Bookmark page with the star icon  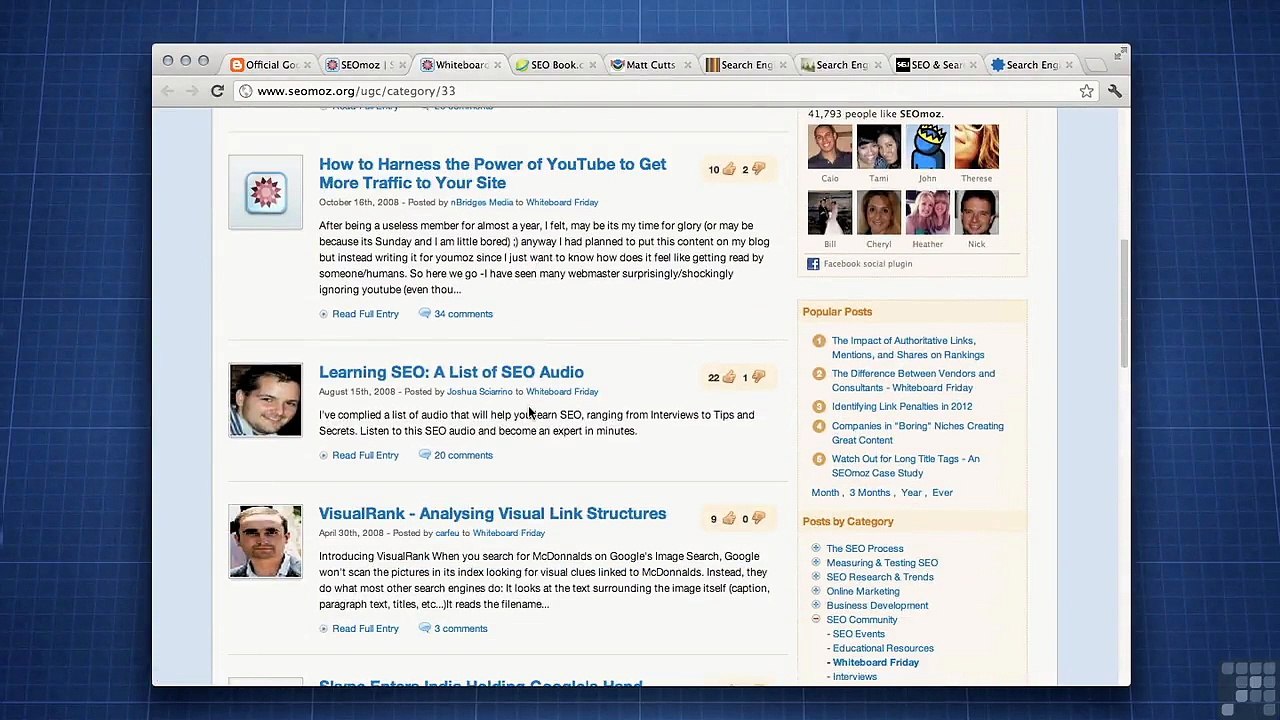coord(1086,91)
